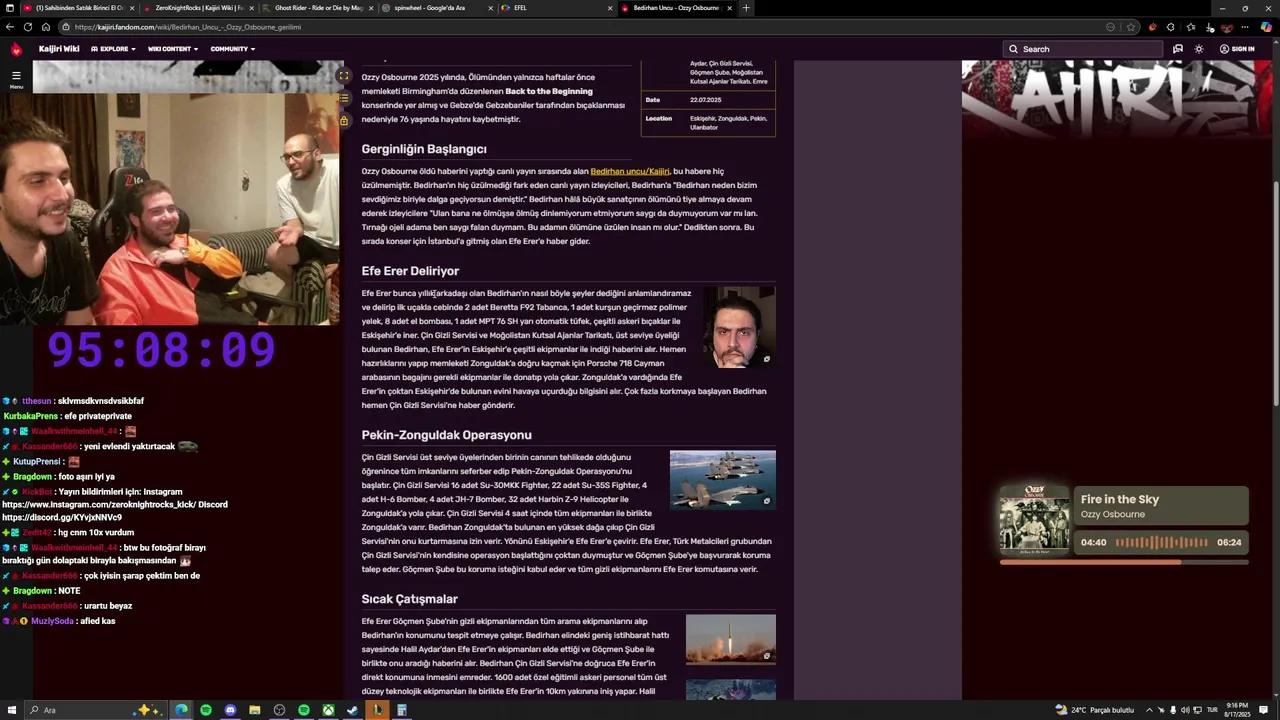Seek in the Fire in the Sky waveform

click(1161, 543)
